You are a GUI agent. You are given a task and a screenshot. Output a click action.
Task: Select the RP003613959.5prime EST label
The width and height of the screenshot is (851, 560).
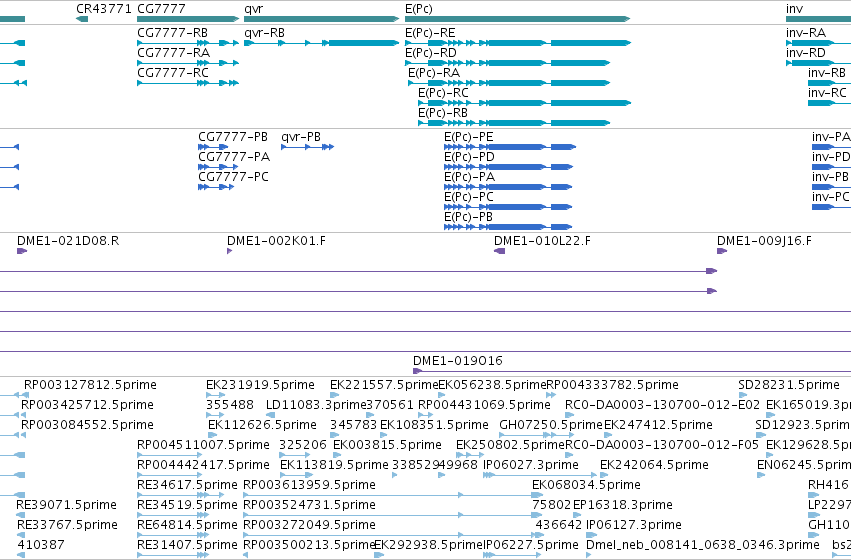pos(309,485)
